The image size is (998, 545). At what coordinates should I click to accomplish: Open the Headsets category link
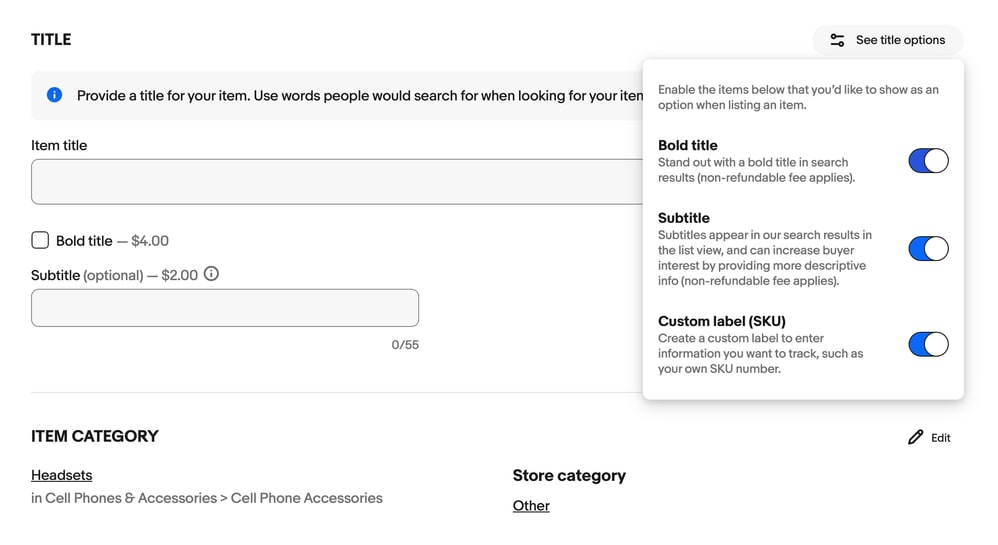[x=62, y=475]
